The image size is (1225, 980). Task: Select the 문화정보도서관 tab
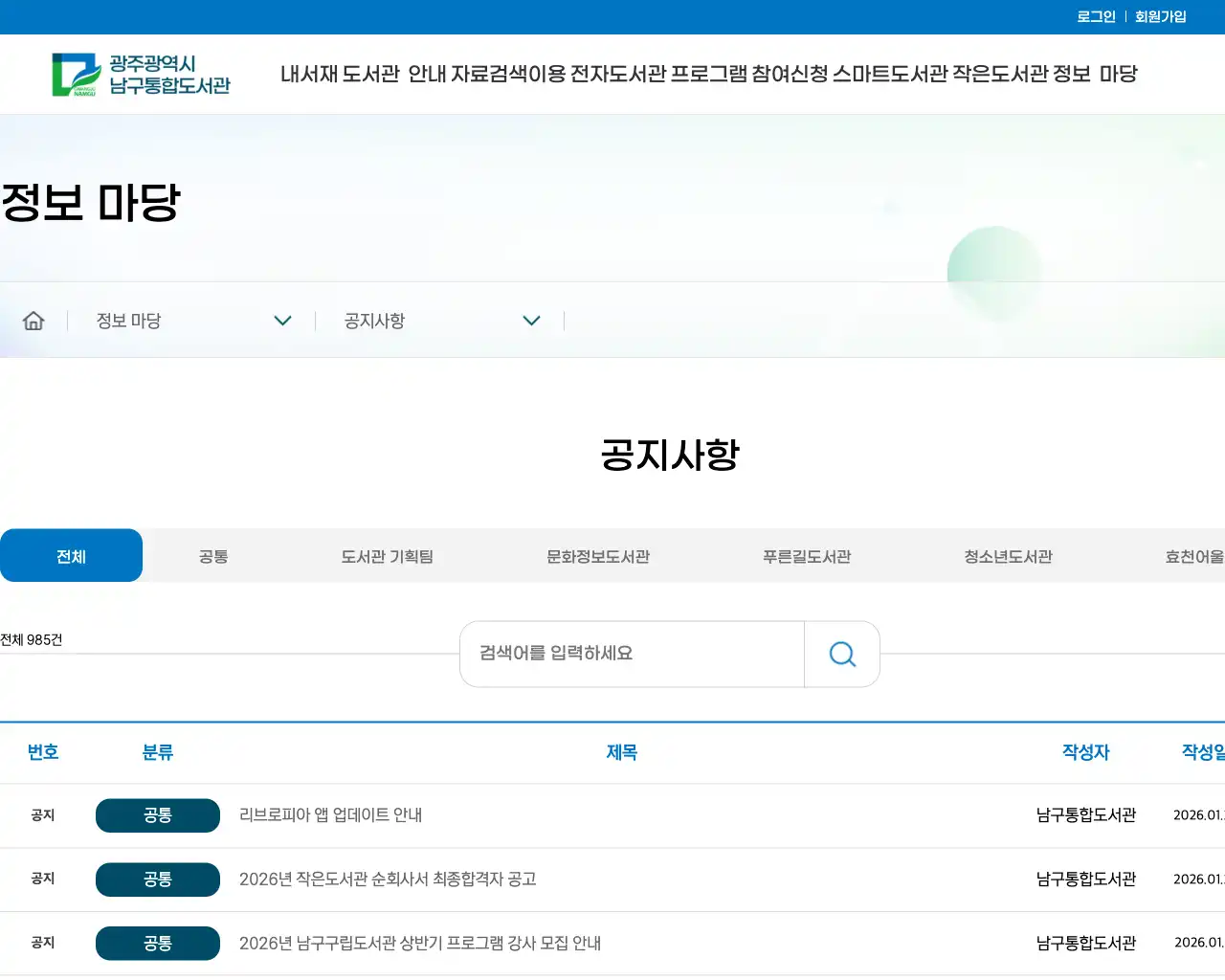coord(597,555)
